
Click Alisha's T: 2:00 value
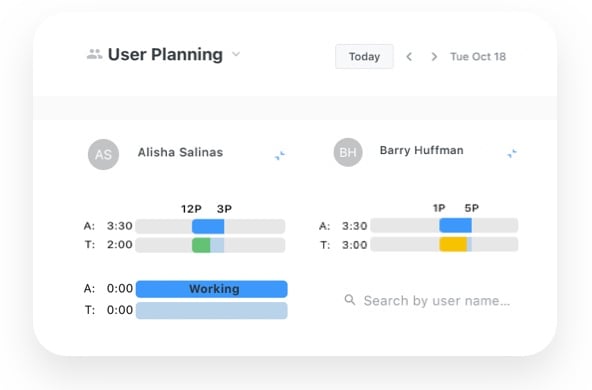120,245
